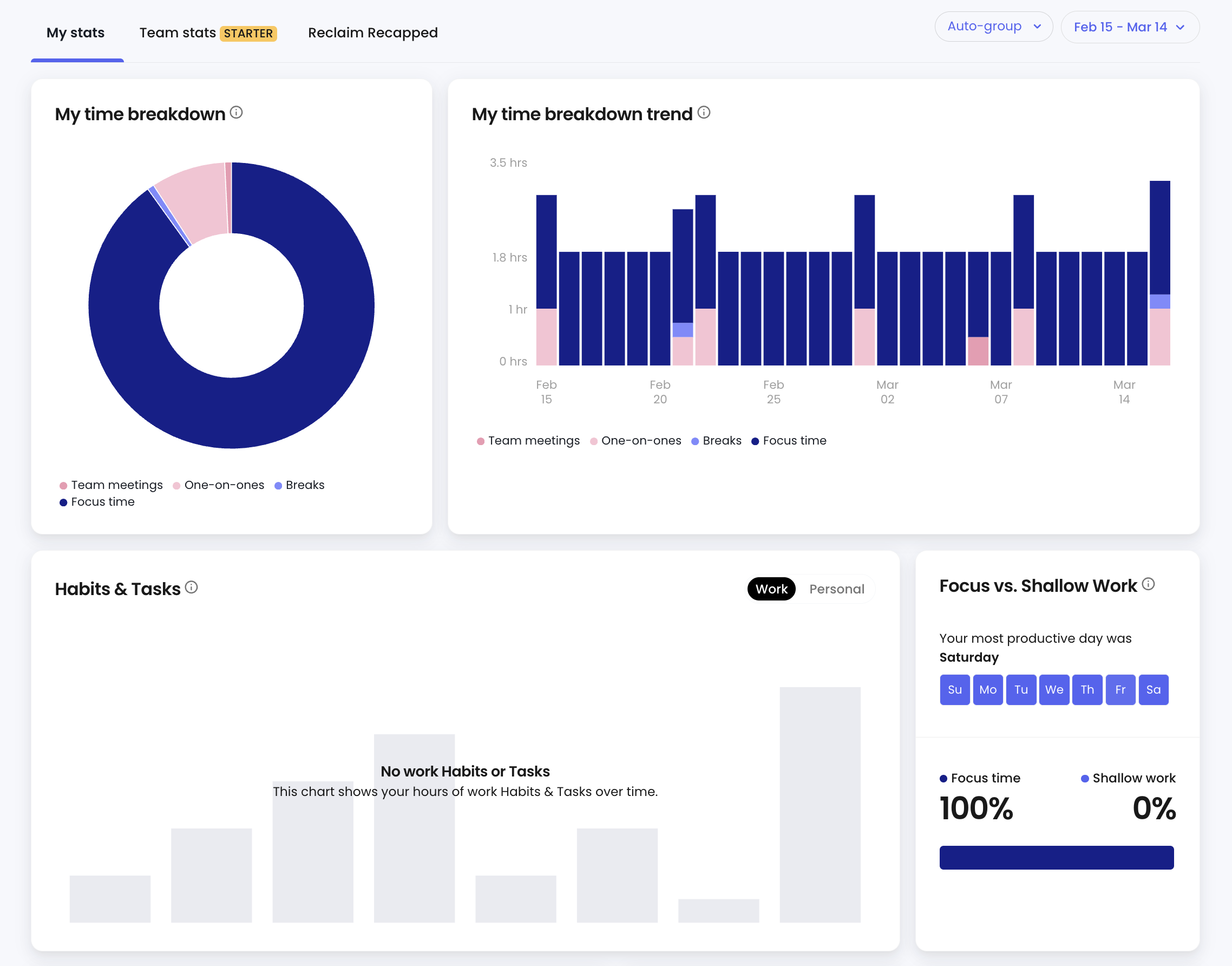Screen dimensions: 1232x966
Task: Toggle the Mo day chip
Action: click(x=987, y=689)
